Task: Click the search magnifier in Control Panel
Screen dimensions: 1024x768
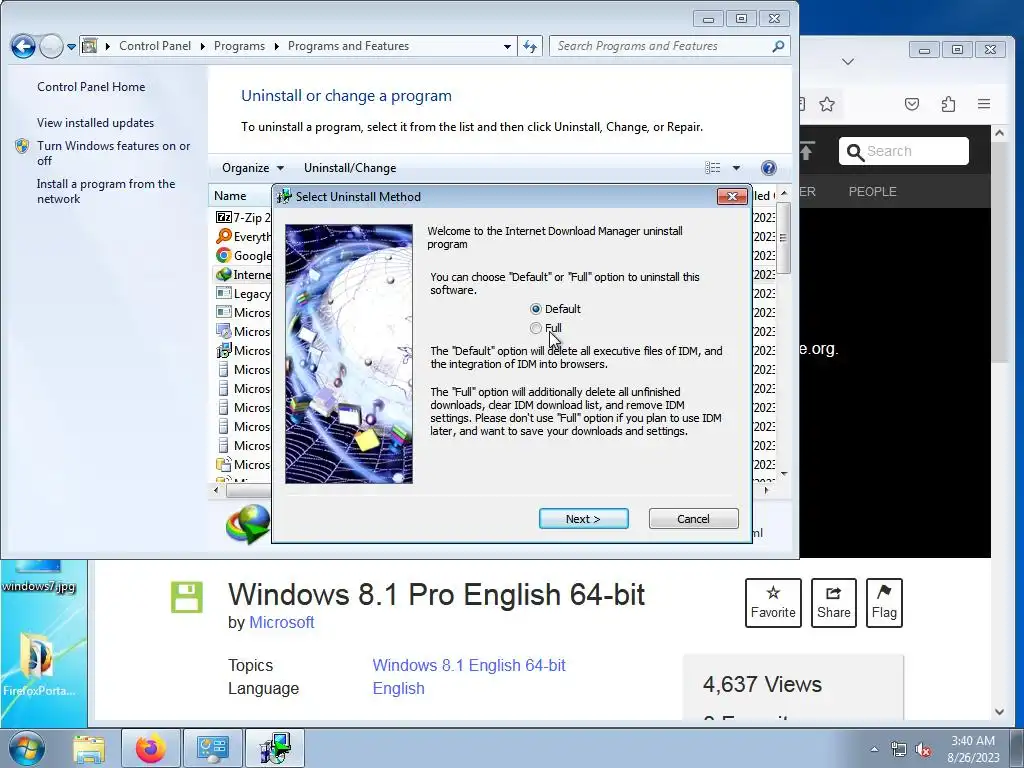Action: 778,46
